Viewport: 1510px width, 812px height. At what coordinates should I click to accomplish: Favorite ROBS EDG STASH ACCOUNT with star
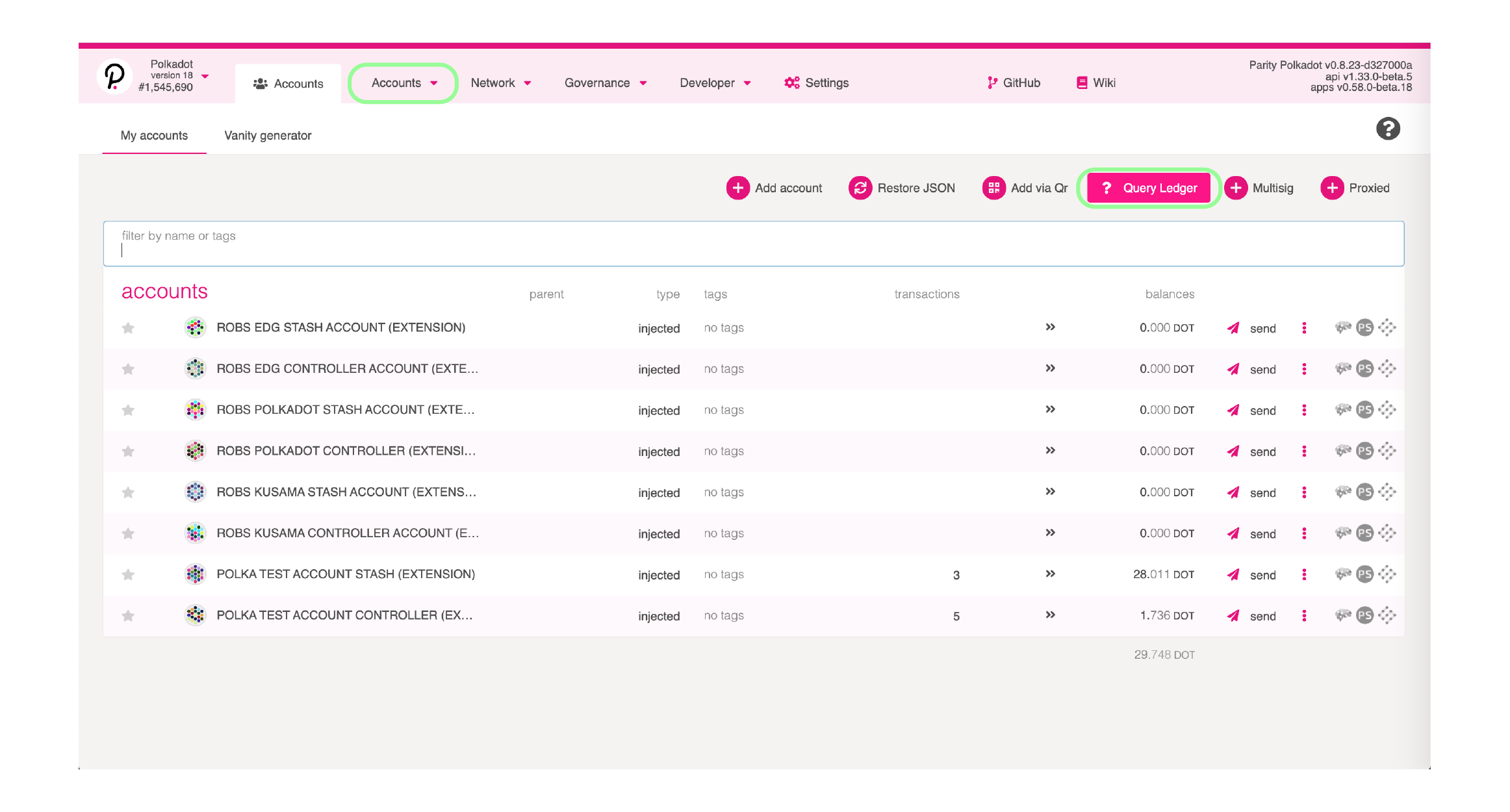point(128,328)
